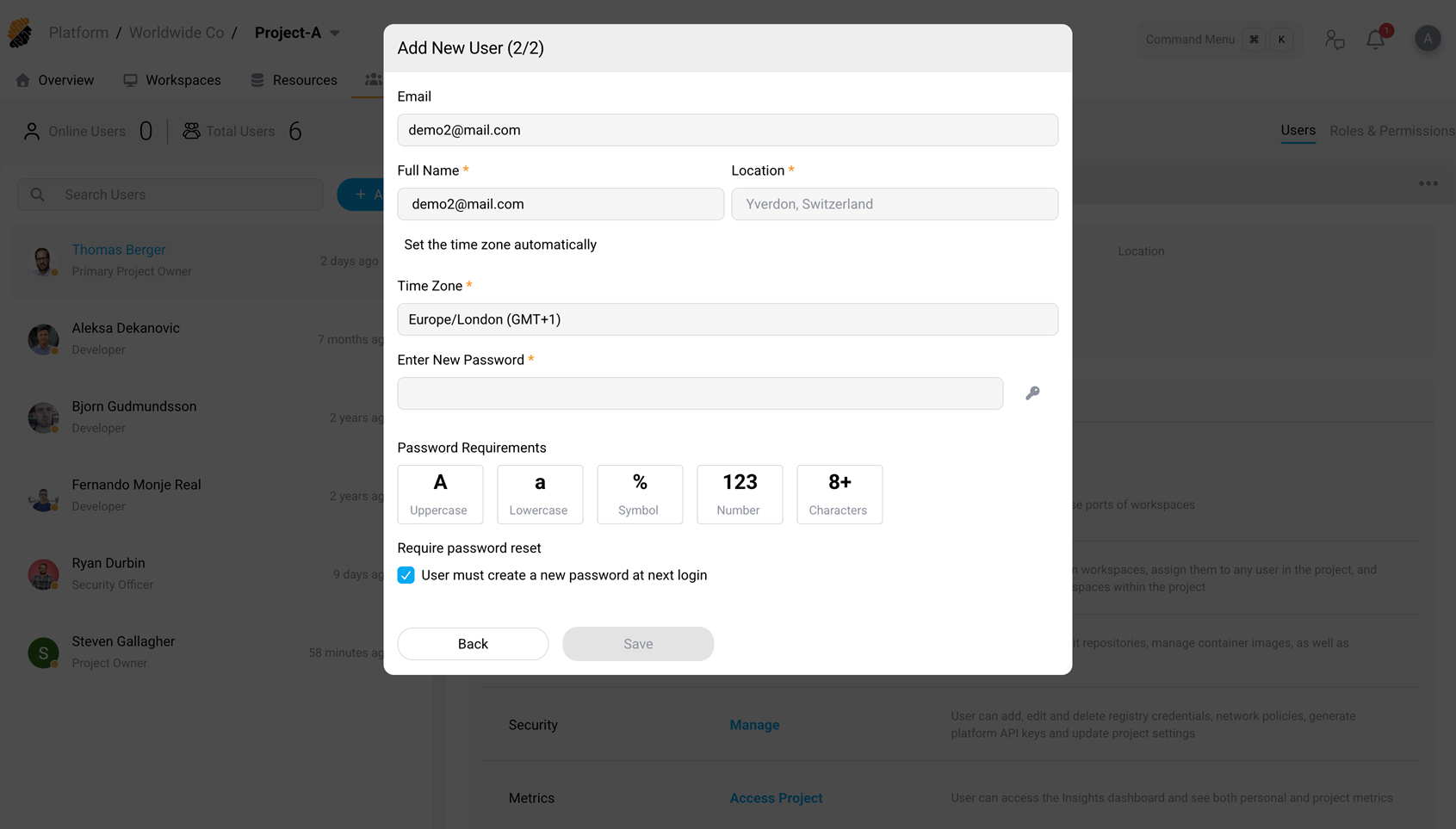Click the Workspaces monitor icon
The image size is (1456, 829).
(x=130, y=80)
